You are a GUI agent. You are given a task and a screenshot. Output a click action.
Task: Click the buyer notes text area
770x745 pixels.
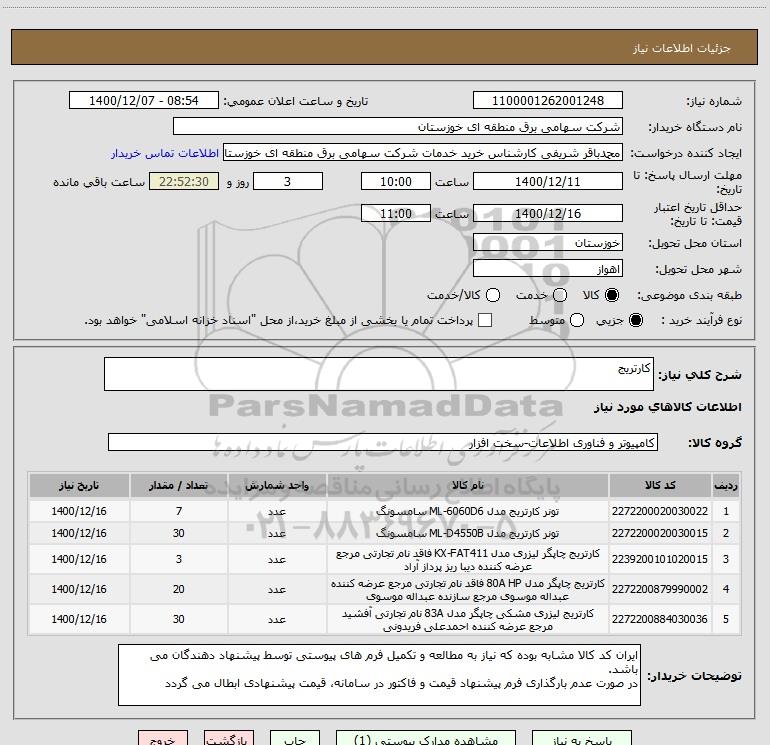[379, 675]
